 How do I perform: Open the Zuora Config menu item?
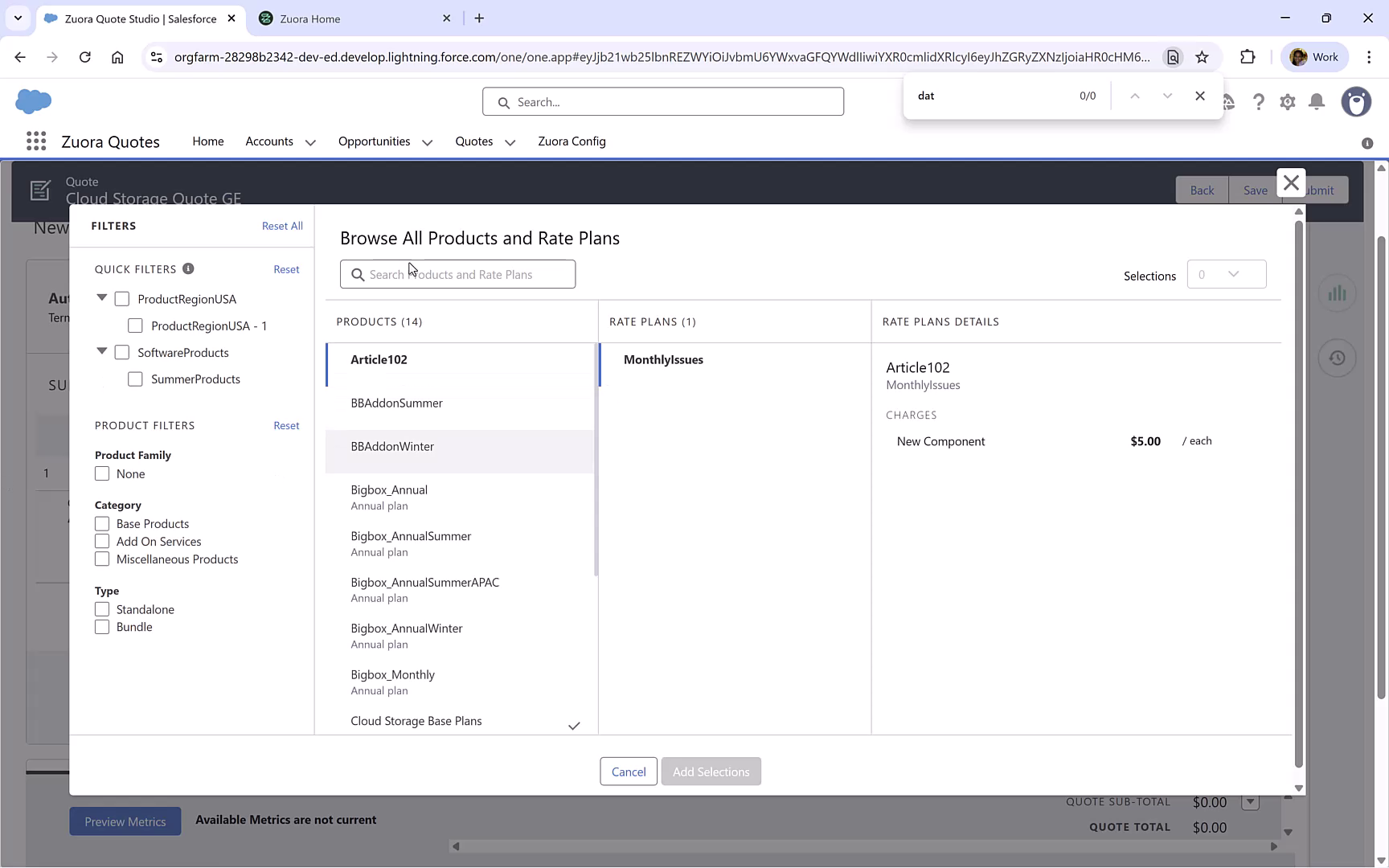point(572,141)
